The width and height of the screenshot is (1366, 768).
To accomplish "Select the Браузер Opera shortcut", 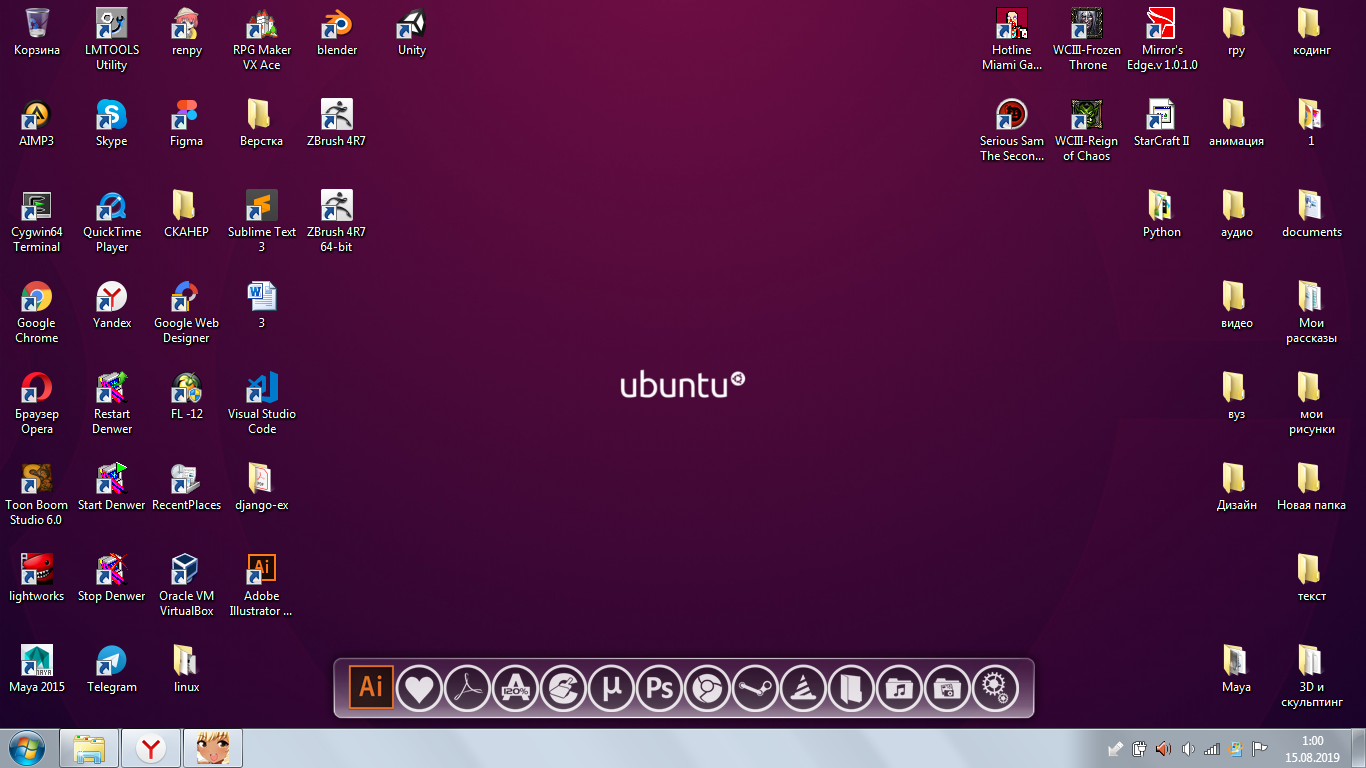I will pos(37,403).
